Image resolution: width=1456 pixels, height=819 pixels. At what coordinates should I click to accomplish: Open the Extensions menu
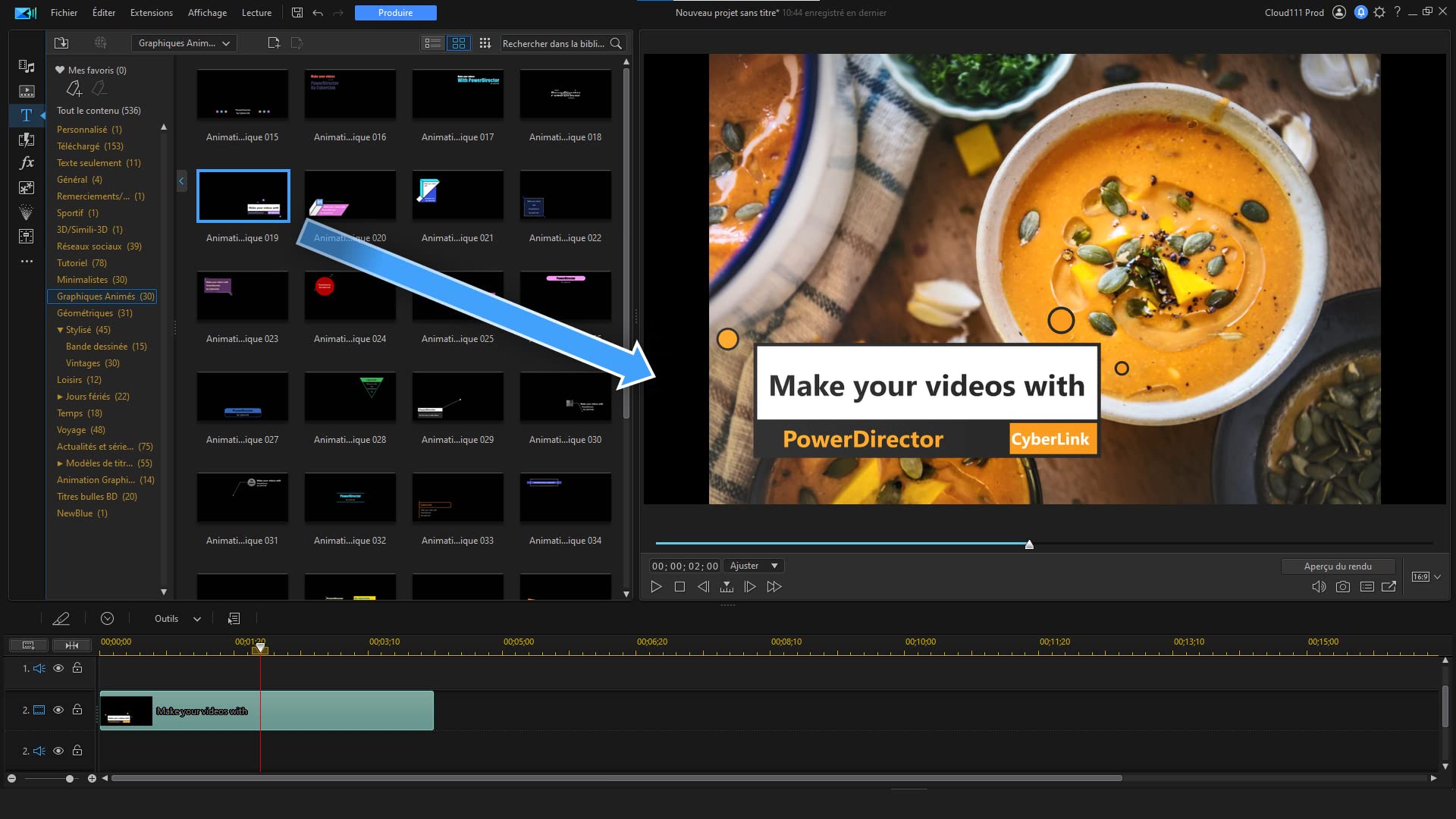point(152,13)
